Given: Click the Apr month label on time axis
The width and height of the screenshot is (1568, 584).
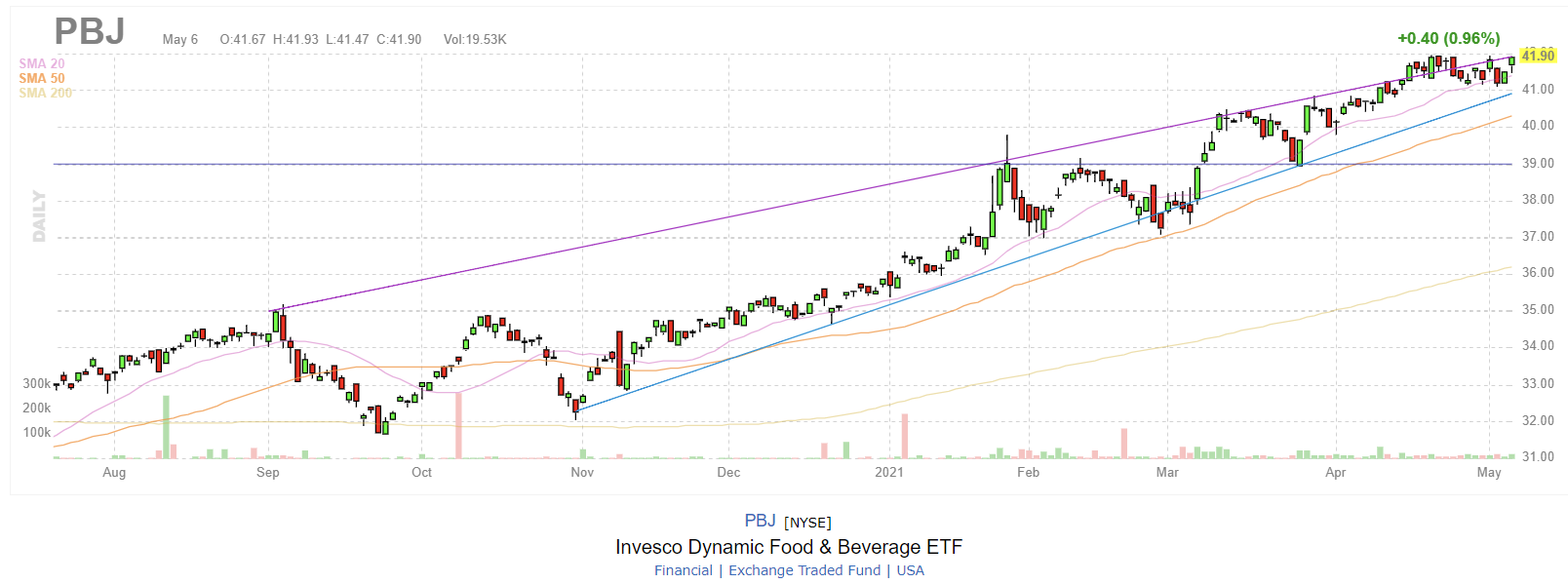Looking at the screenshot, I should (1336, 472).
